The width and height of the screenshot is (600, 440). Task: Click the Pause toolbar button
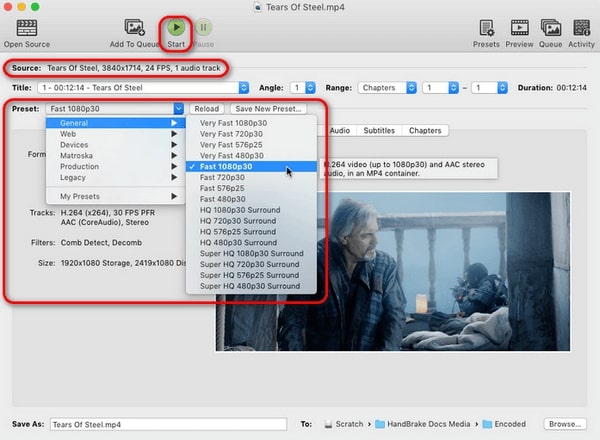coord(204,34)
